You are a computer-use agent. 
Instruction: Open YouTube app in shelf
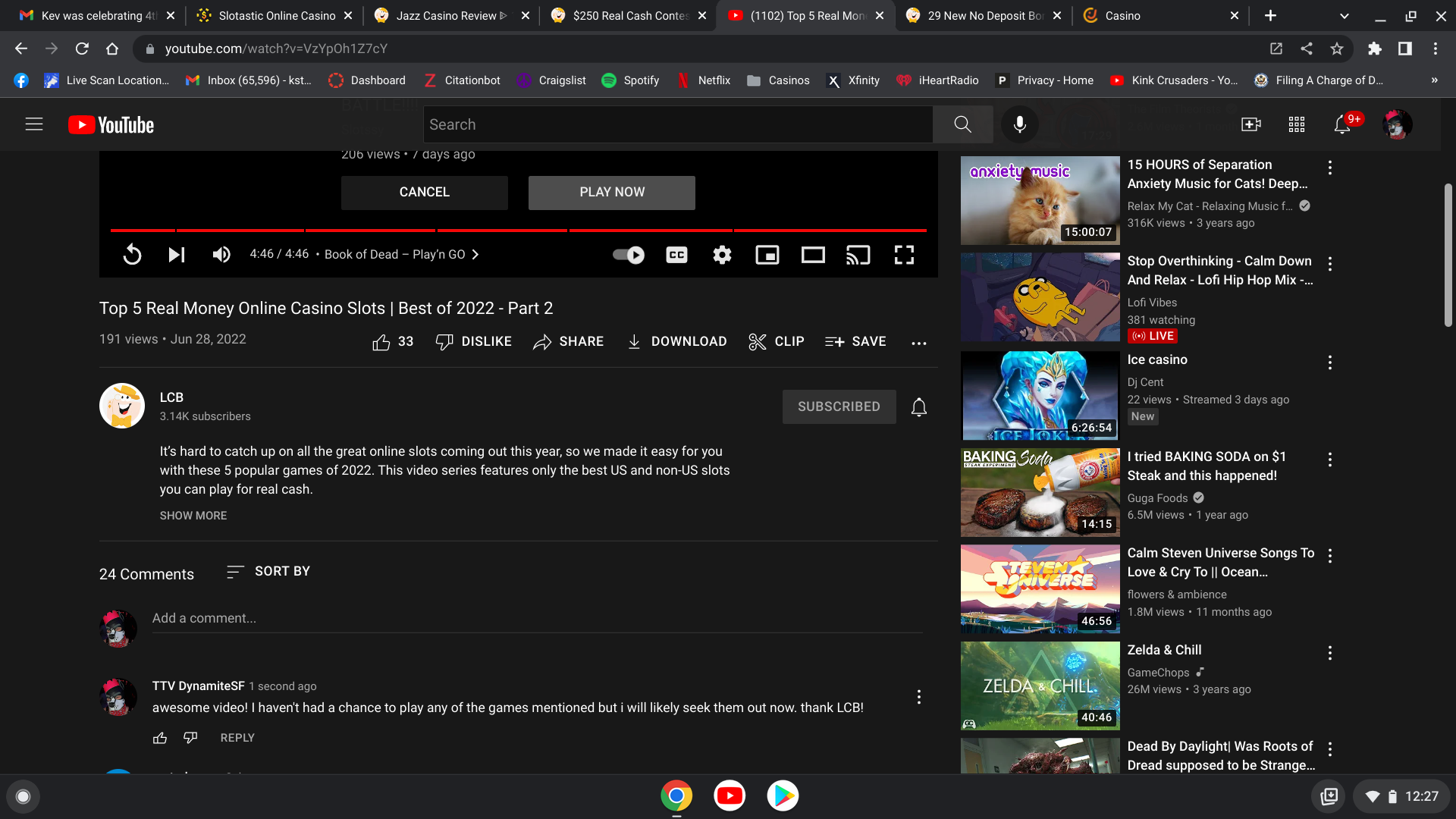[730, 795]
